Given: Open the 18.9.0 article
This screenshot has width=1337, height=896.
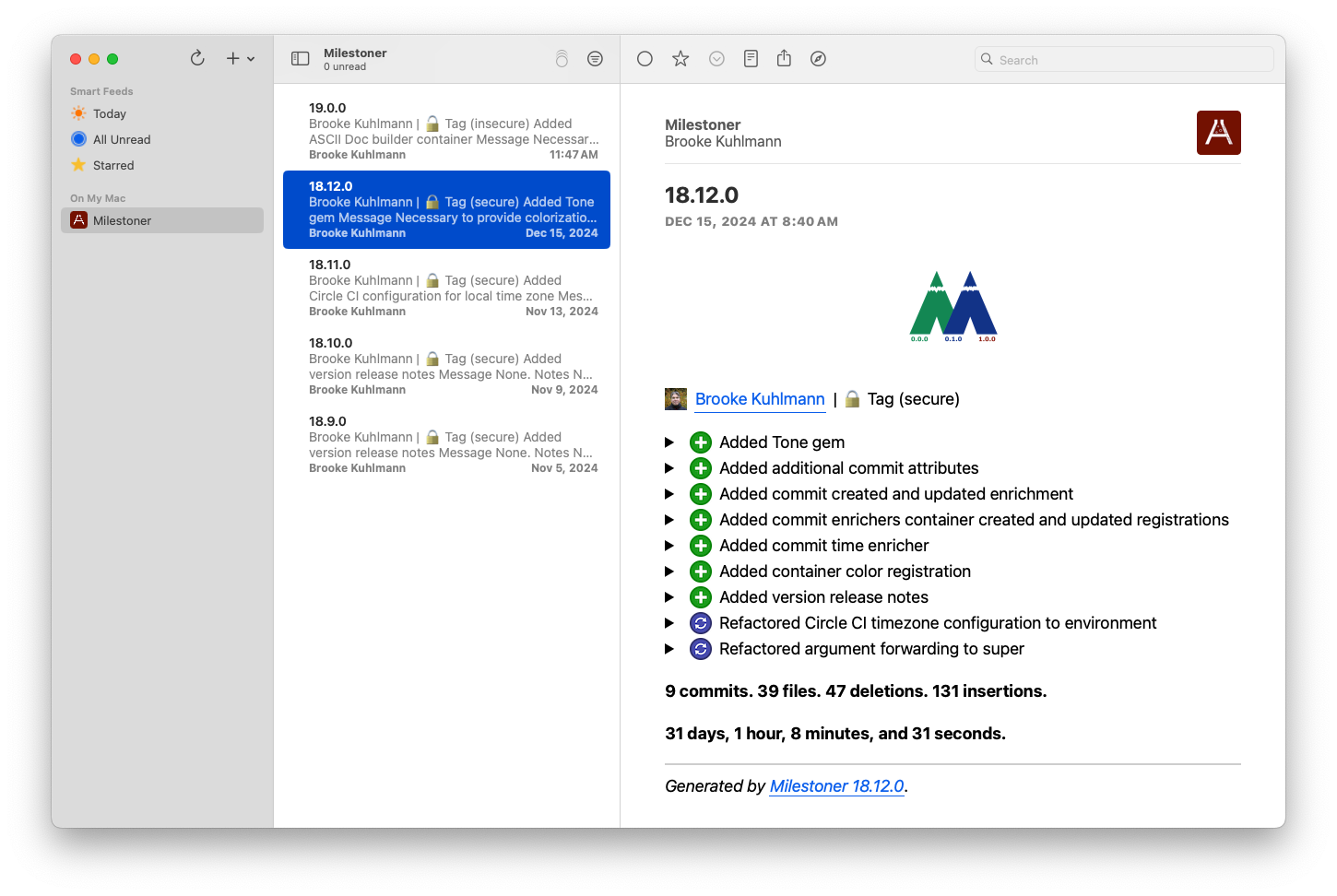Looking at the screenshot, I should click(x=446, y=444).
